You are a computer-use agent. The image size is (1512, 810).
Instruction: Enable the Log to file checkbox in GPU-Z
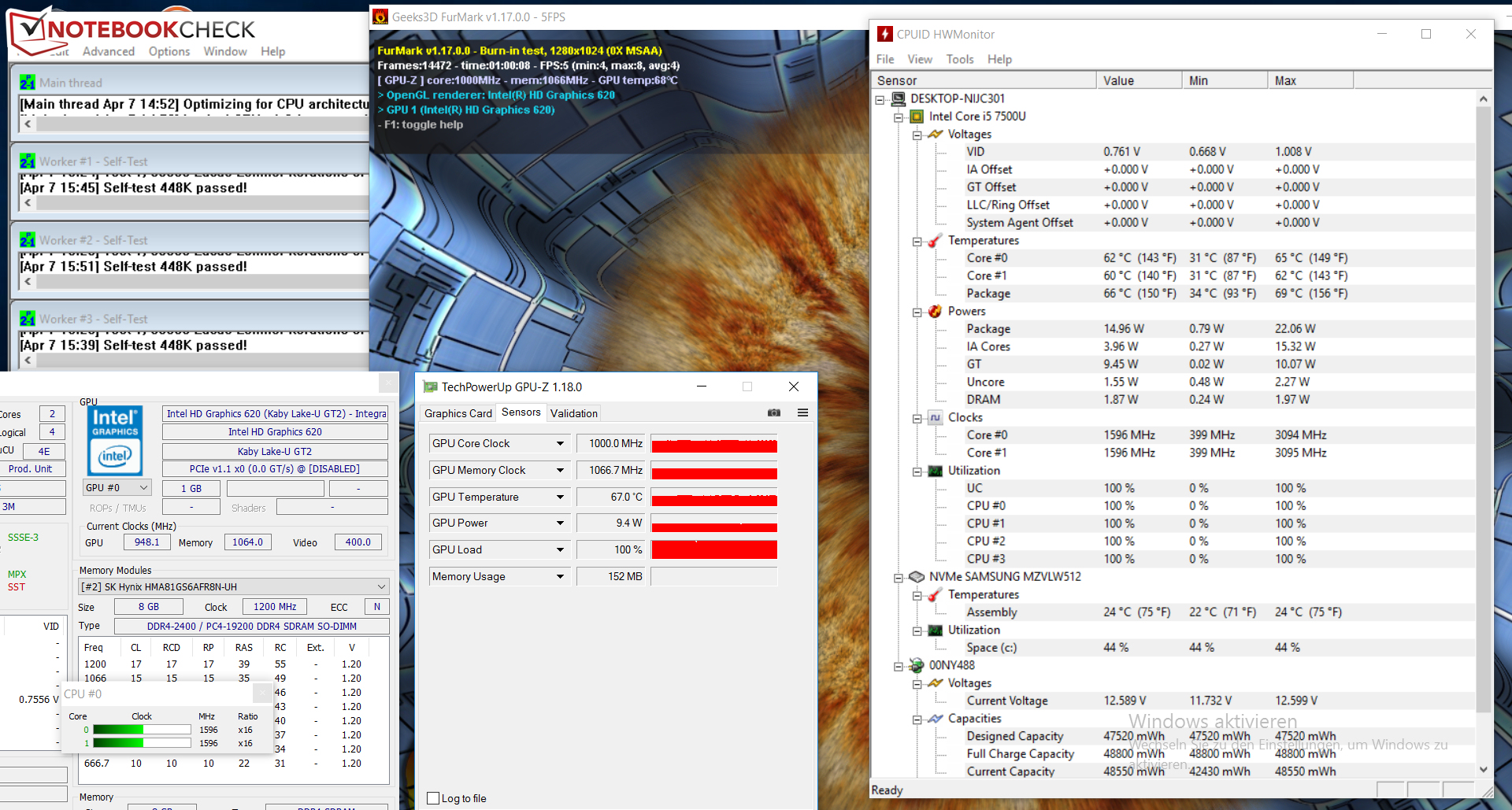coord(433,798)
